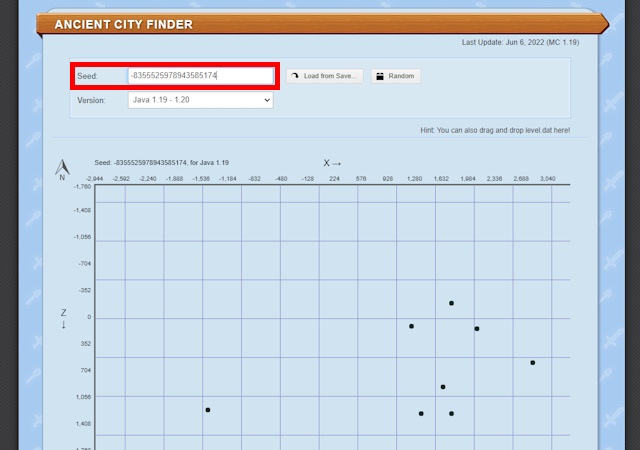
Task: Click the clapperboard icon on Random button
Action: click(x=380, y=76)
